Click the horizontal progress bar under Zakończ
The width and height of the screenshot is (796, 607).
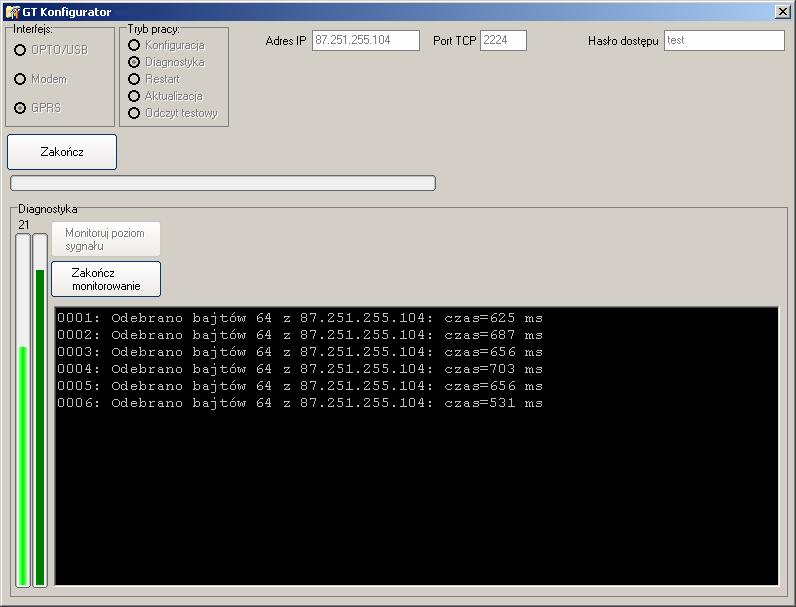(223, 183)
